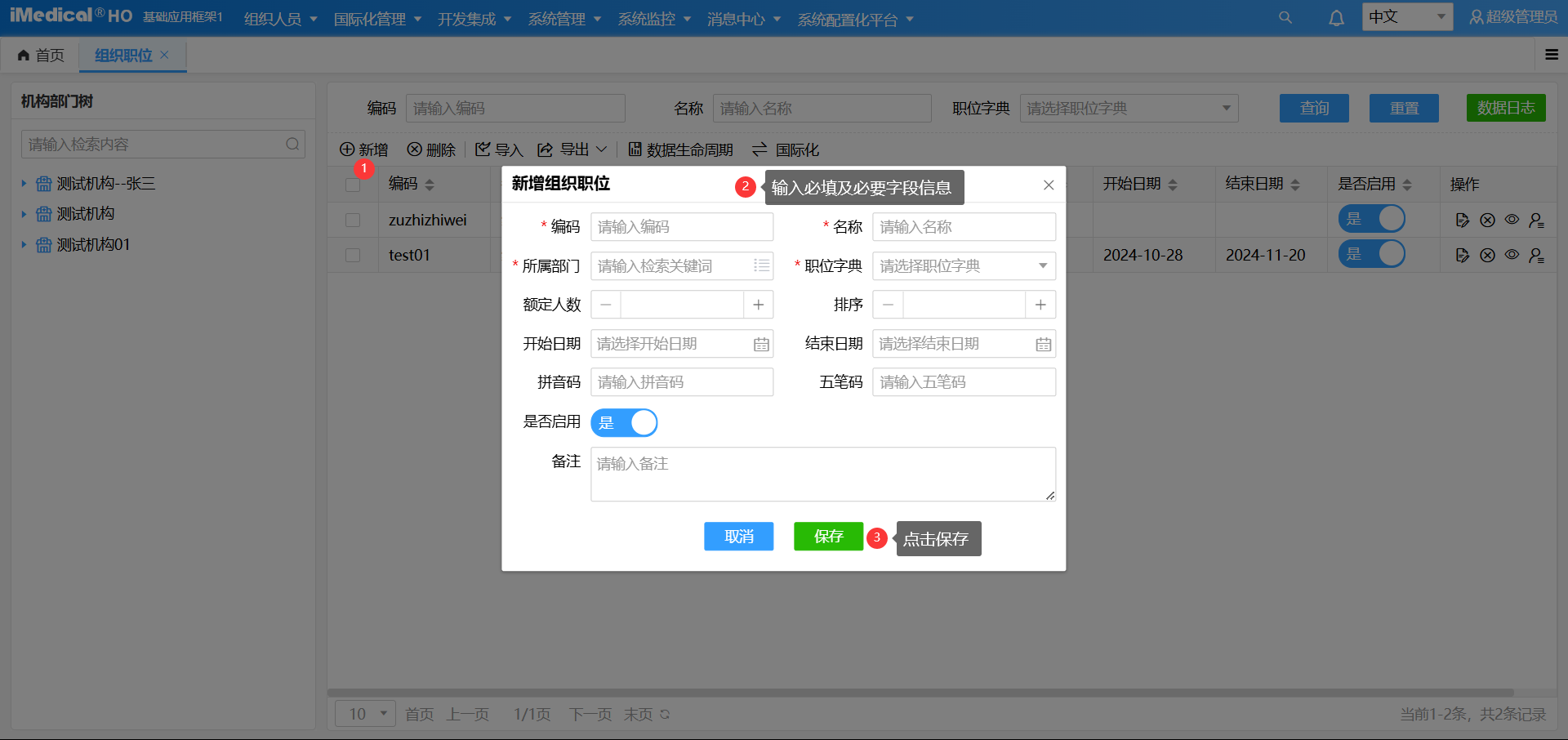Viewport: 1568px width, 740px height.
Task: Click the notification bell icon
Action: (1336, 18)
